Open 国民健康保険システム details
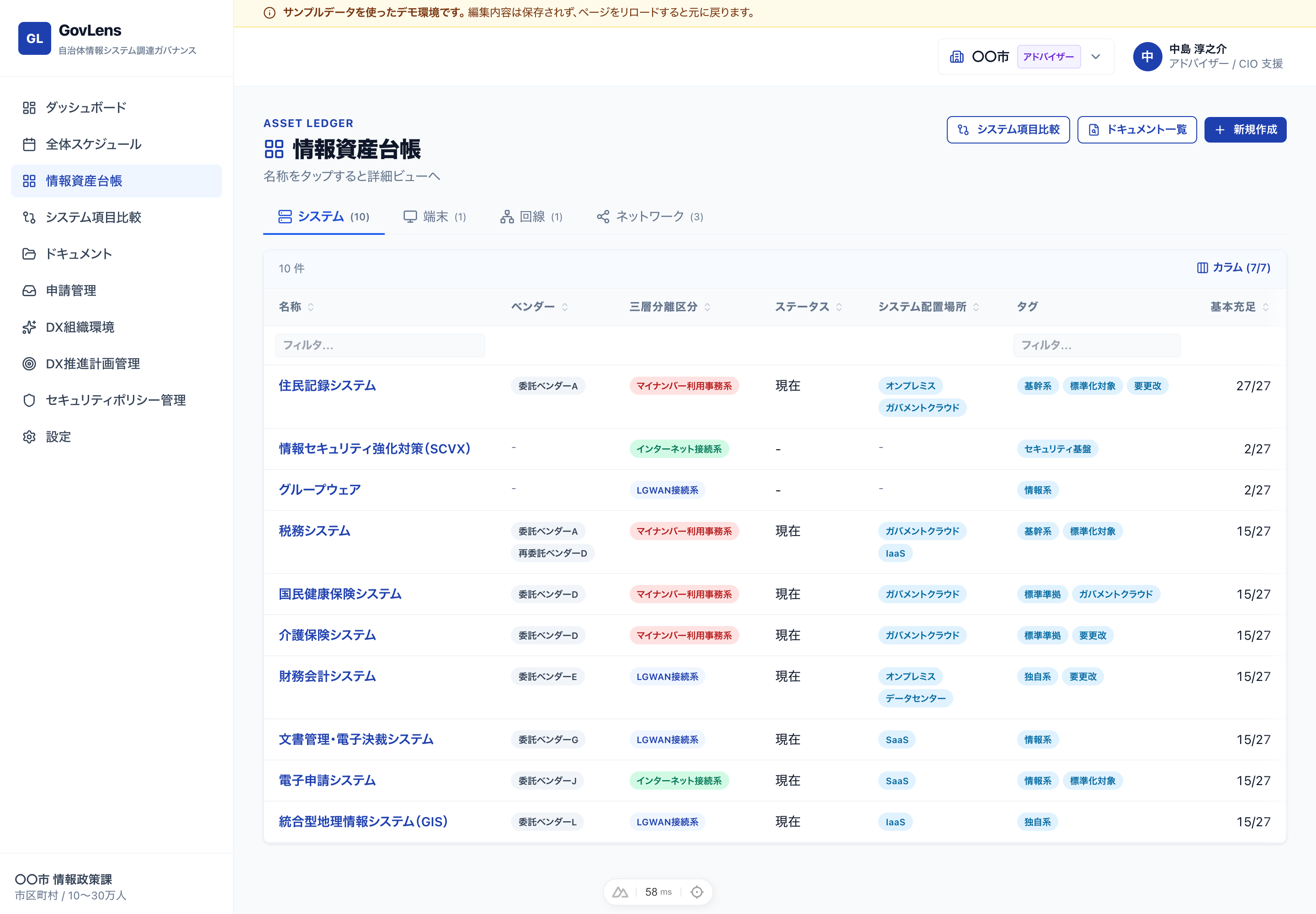This screenshot has width=1316, height=914. pyautogui.click(x=340, y=595)
